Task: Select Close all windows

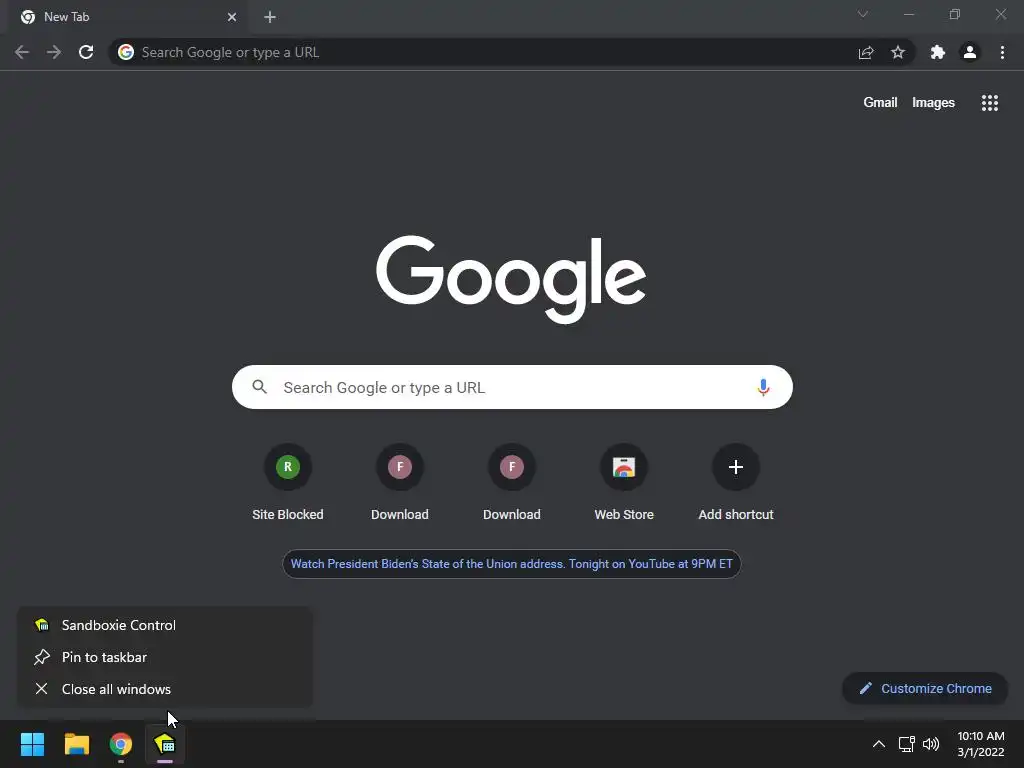Action: (165, 689)
